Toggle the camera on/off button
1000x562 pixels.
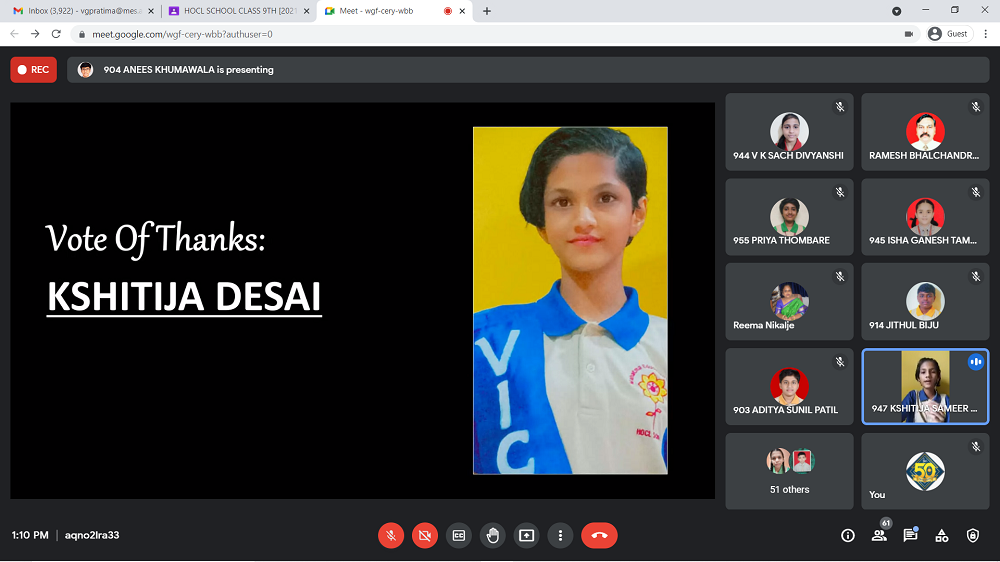tap(425, 535)
